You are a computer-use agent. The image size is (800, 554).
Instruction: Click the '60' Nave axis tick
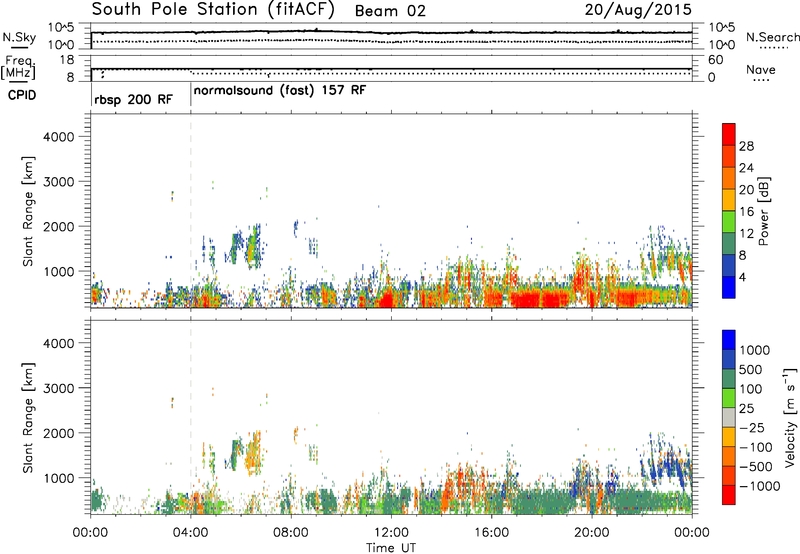[715, 60]
